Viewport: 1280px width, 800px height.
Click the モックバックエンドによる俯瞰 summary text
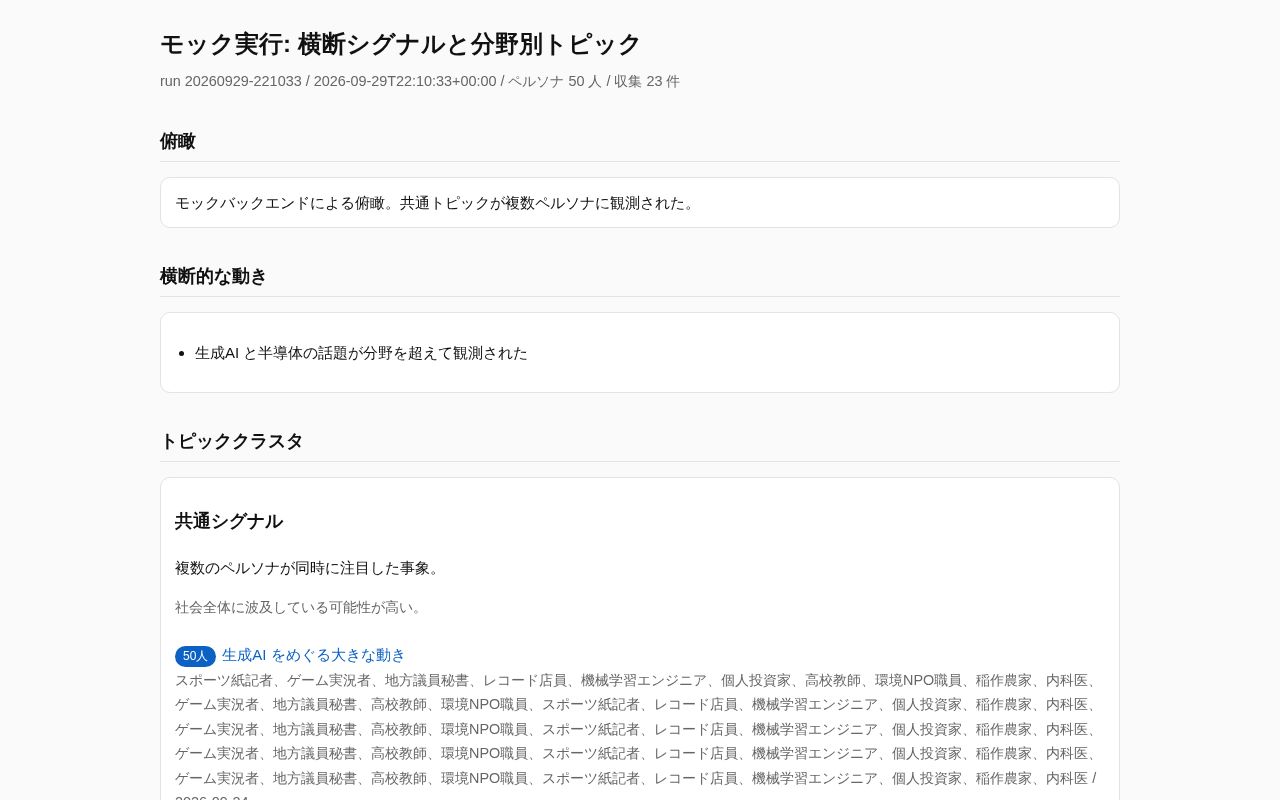[x=437, y=202]
